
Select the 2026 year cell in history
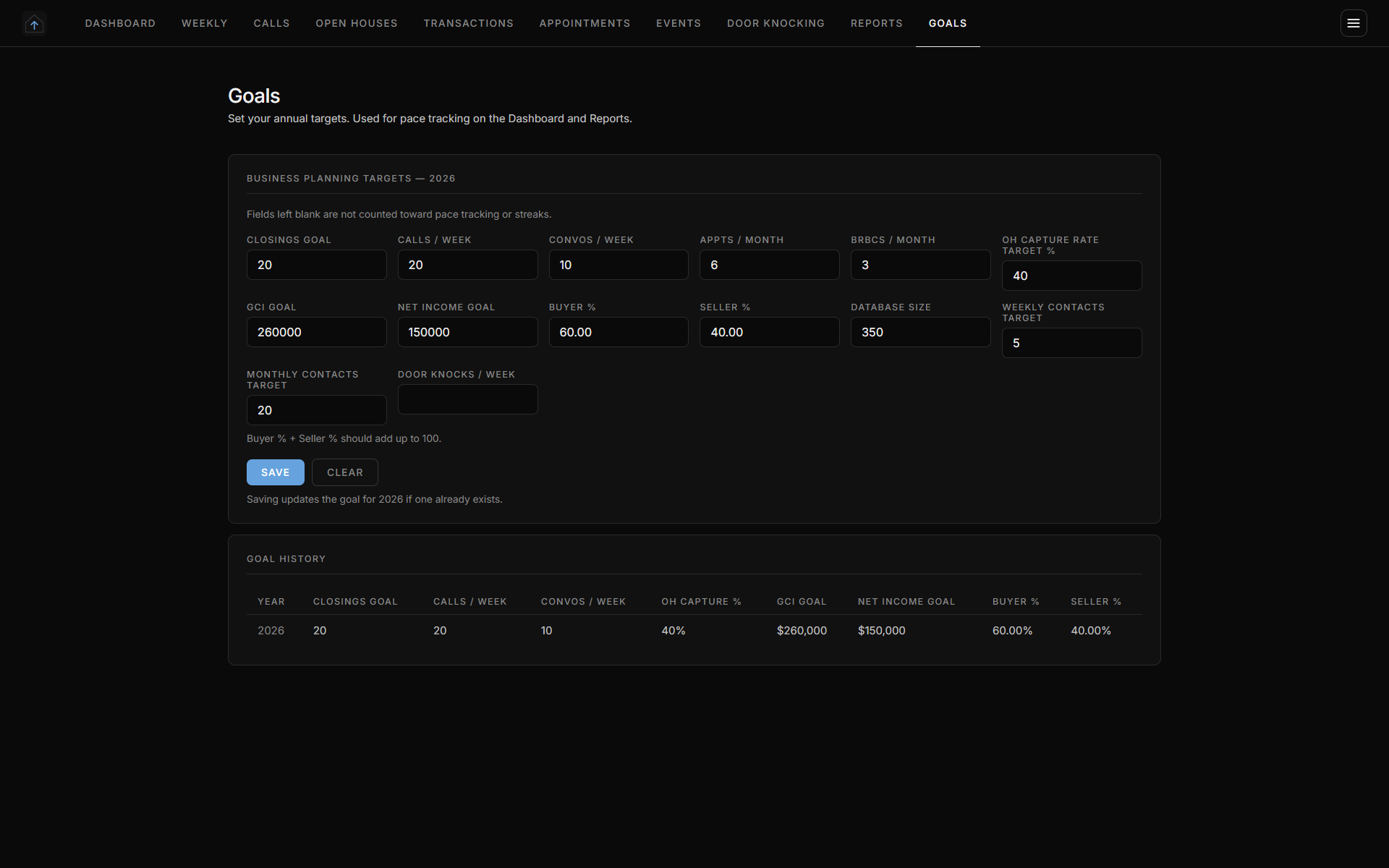pyautogui.click(x=271, y=631)
